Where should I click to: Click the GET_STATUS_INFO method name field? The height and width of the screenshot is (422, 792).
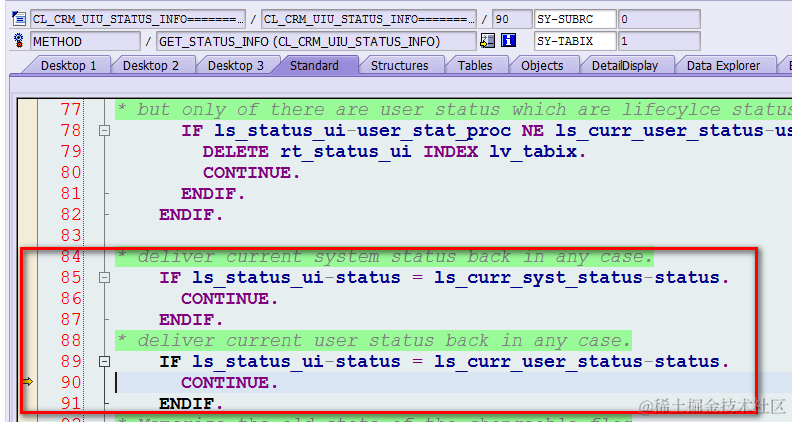316,41
